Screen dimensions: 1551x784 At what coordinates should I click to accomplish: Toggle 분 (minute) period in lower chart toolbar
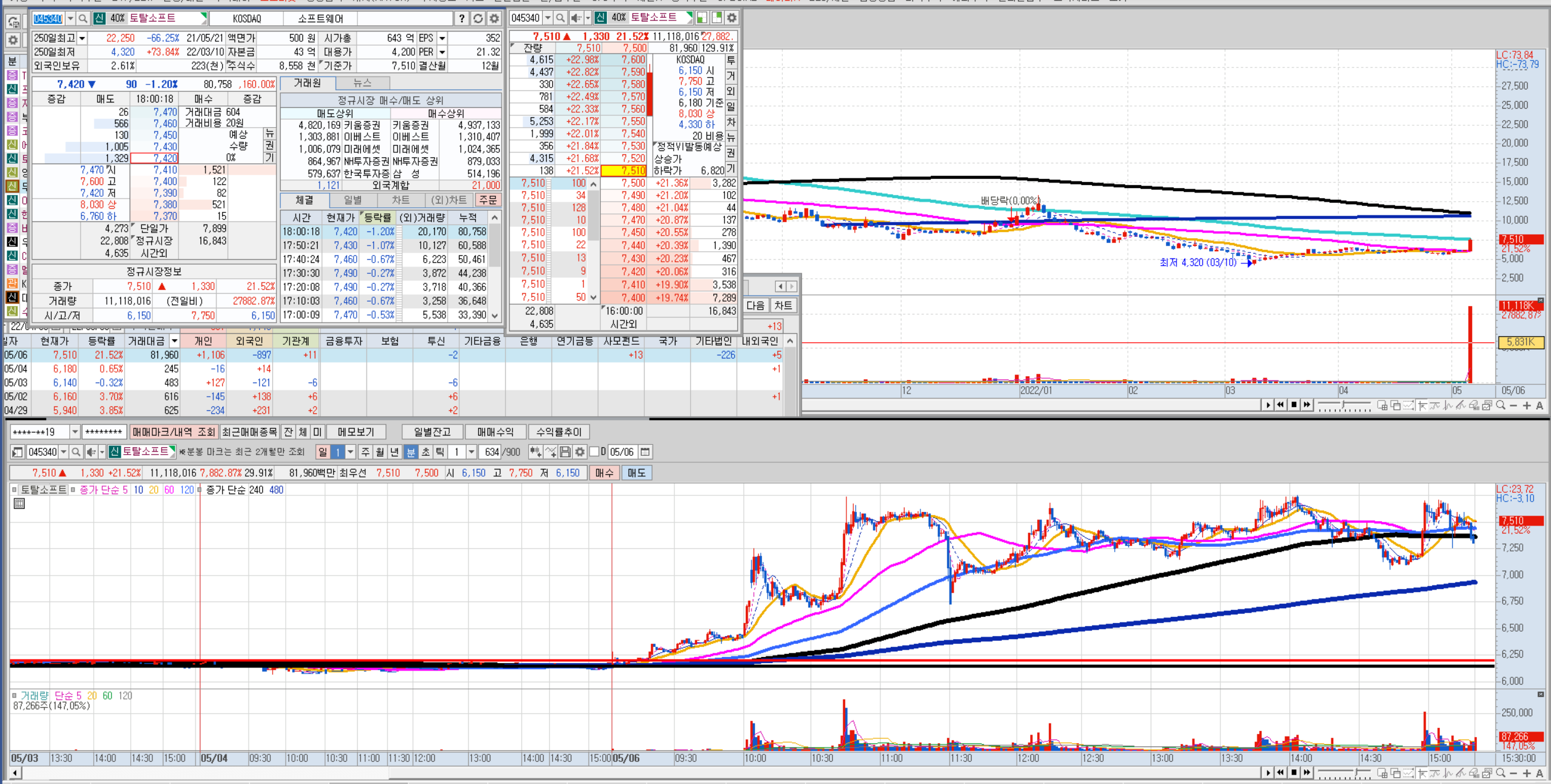click(x=411, y=452)
